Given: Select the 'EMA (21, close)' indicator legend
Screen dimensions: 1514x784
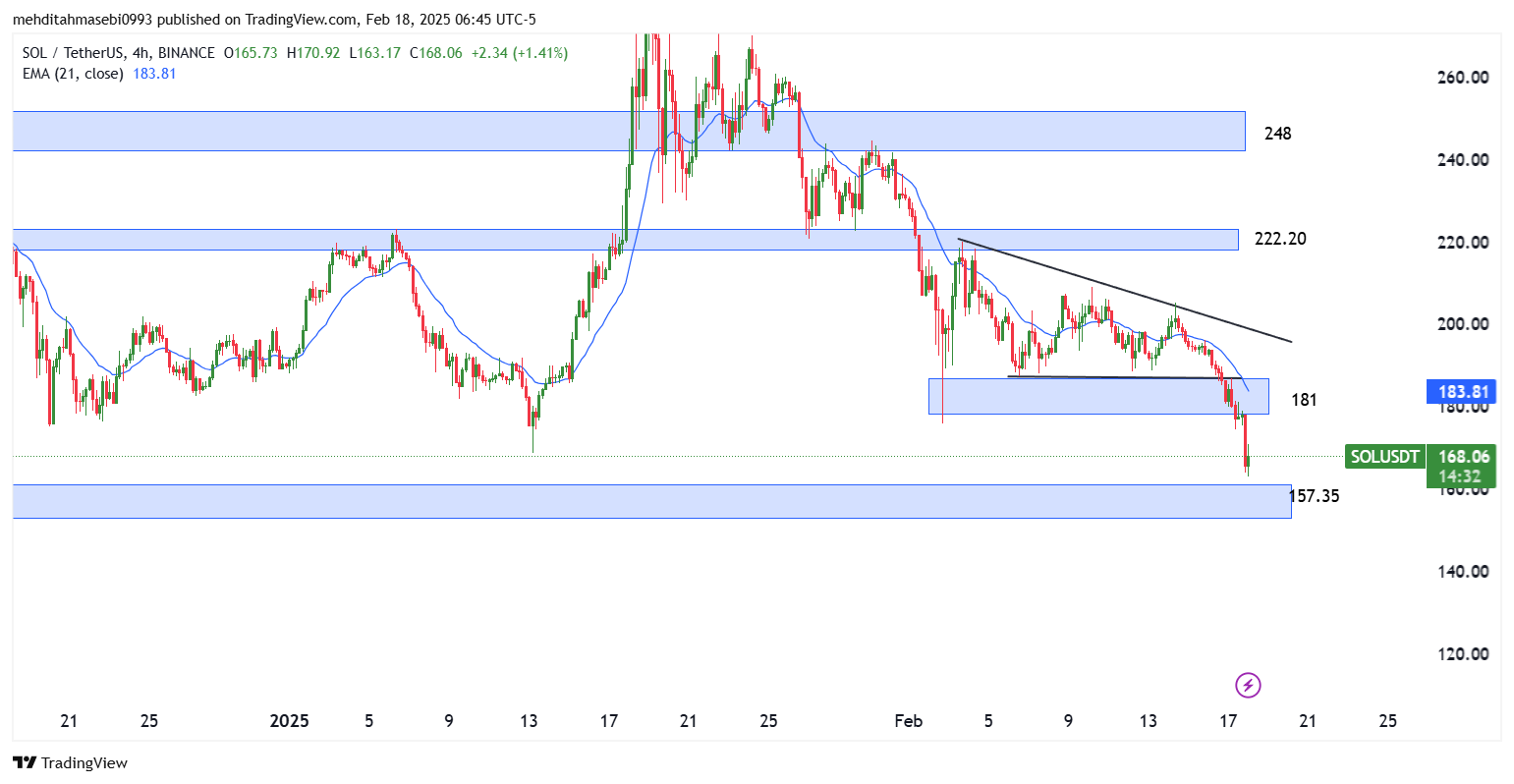Looking at the screenshot, I should (x=71, y=74).
